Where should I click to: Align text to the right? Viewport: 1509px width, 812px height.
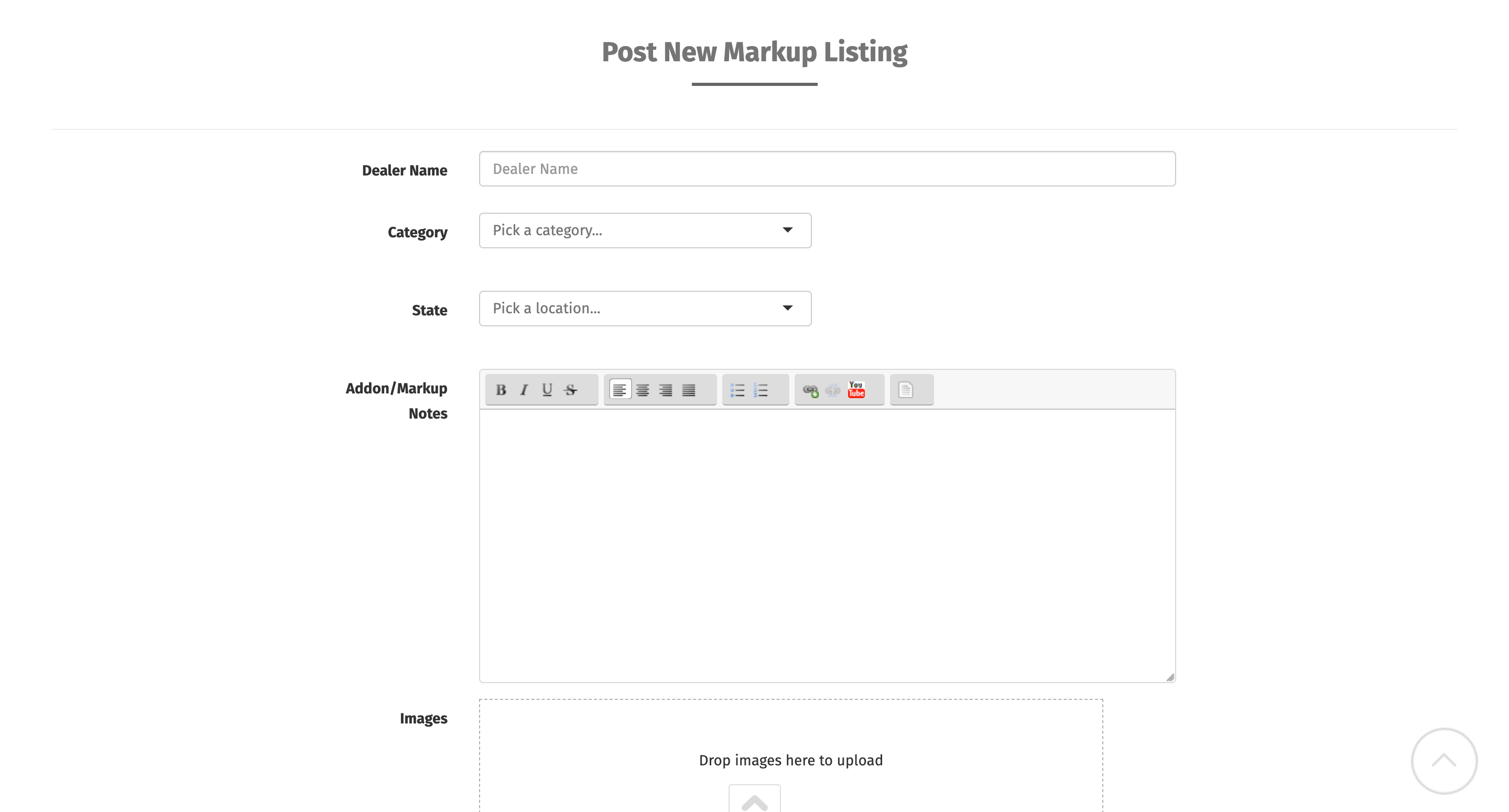(x=666, y=390)
